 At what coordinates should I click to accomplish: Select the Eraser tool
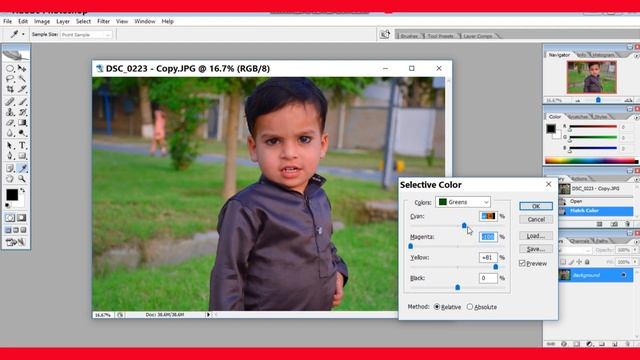tap(10, 122)
